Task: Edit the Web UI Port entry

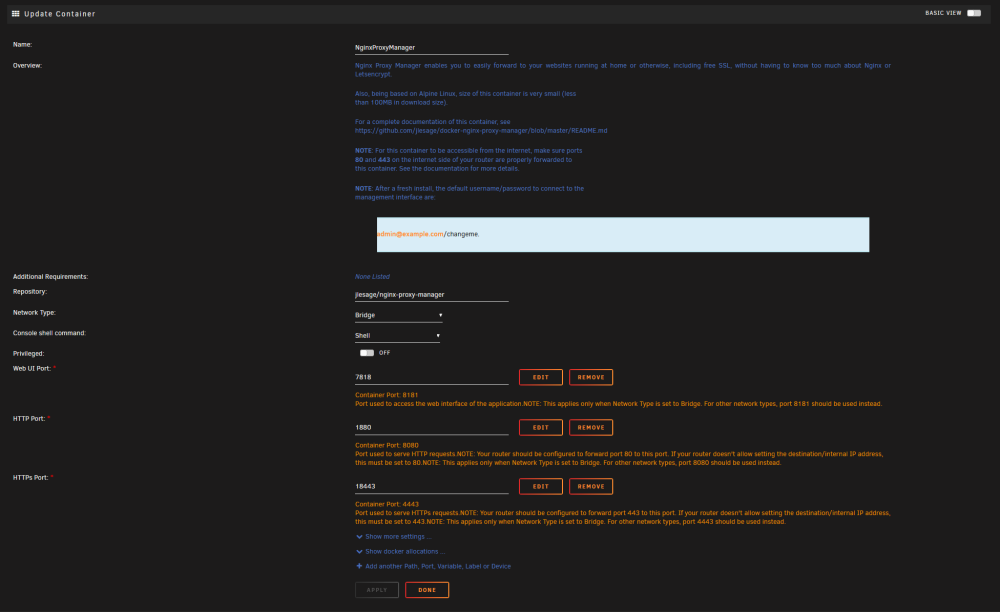Action: 541,377
